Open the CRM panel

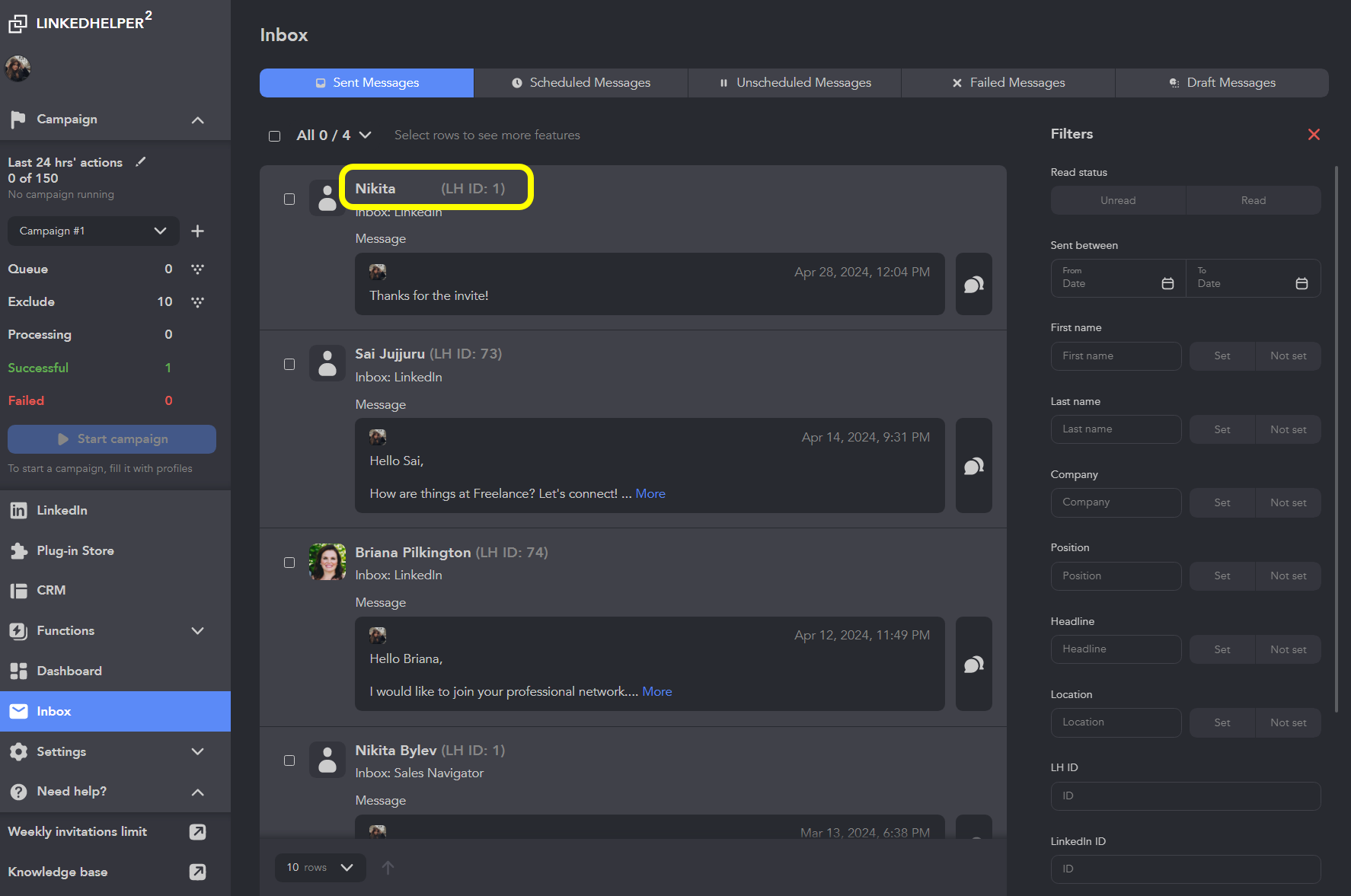[x=52, y=590]
